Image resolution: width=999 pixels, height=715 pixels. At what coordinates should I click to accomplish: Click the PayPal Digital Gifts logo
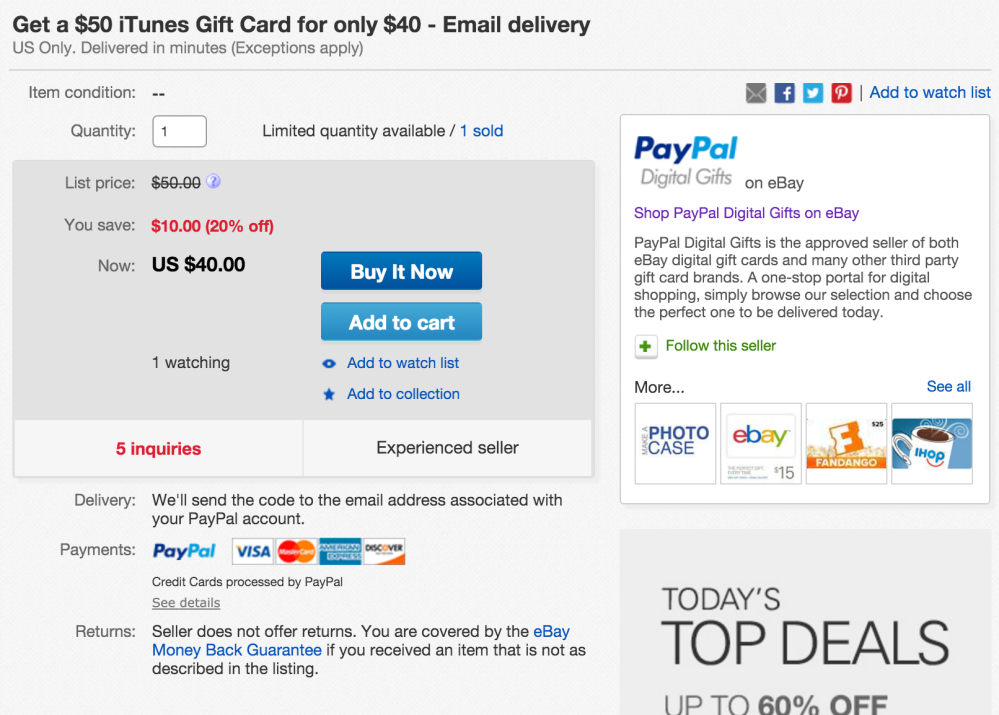(x=686, y=162)
